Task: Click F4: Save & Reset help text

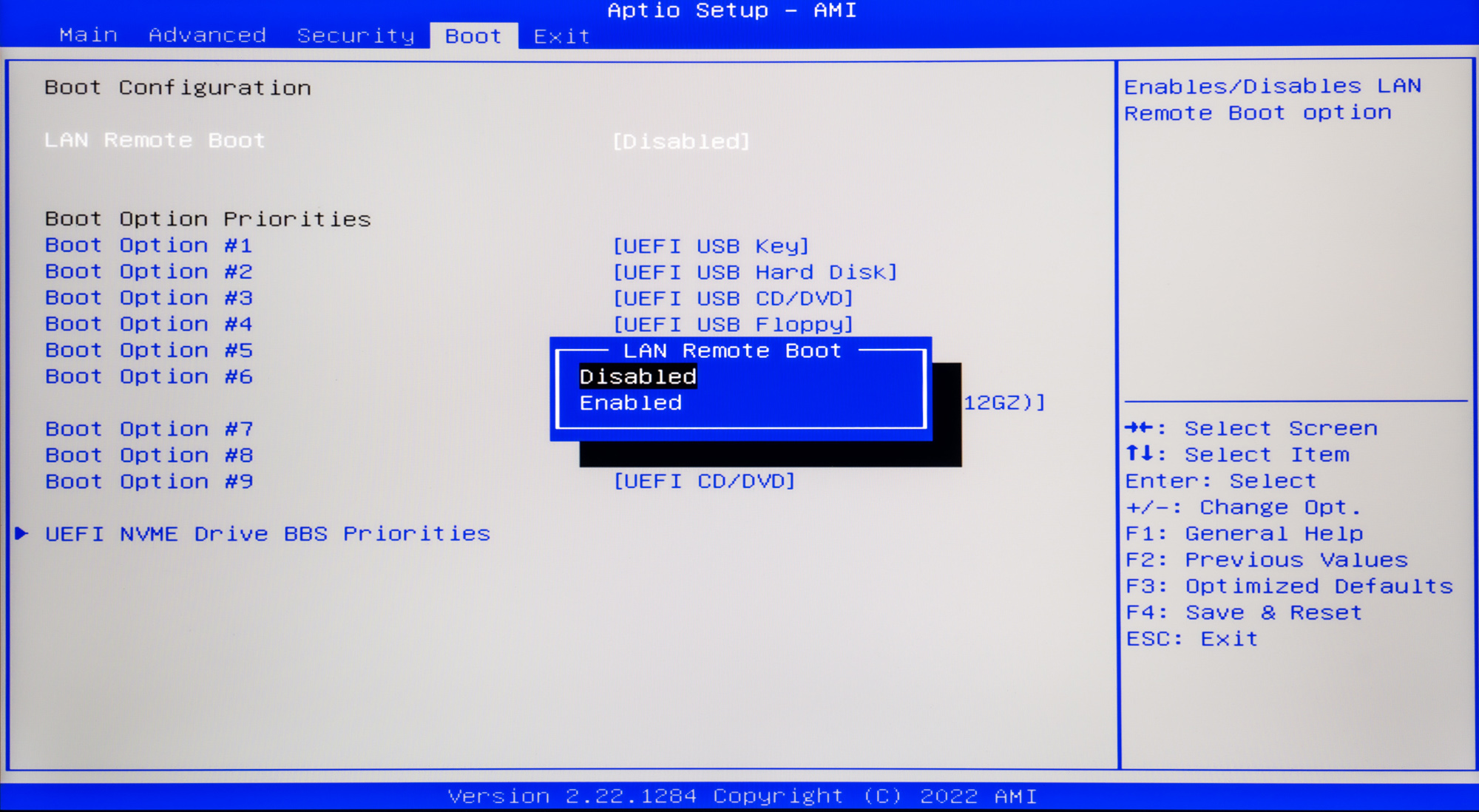Action: click(x=1243, y=612)
